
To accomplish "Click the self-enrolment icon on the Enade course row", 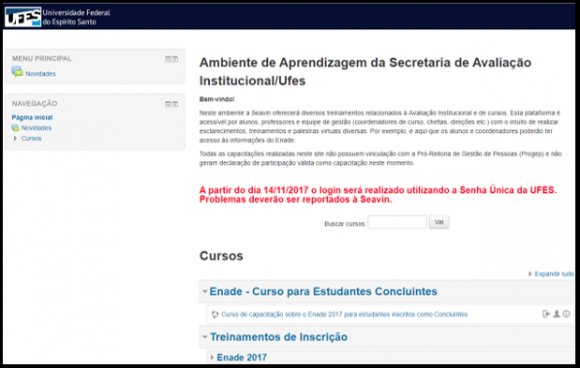I will [x=546, y=314].
